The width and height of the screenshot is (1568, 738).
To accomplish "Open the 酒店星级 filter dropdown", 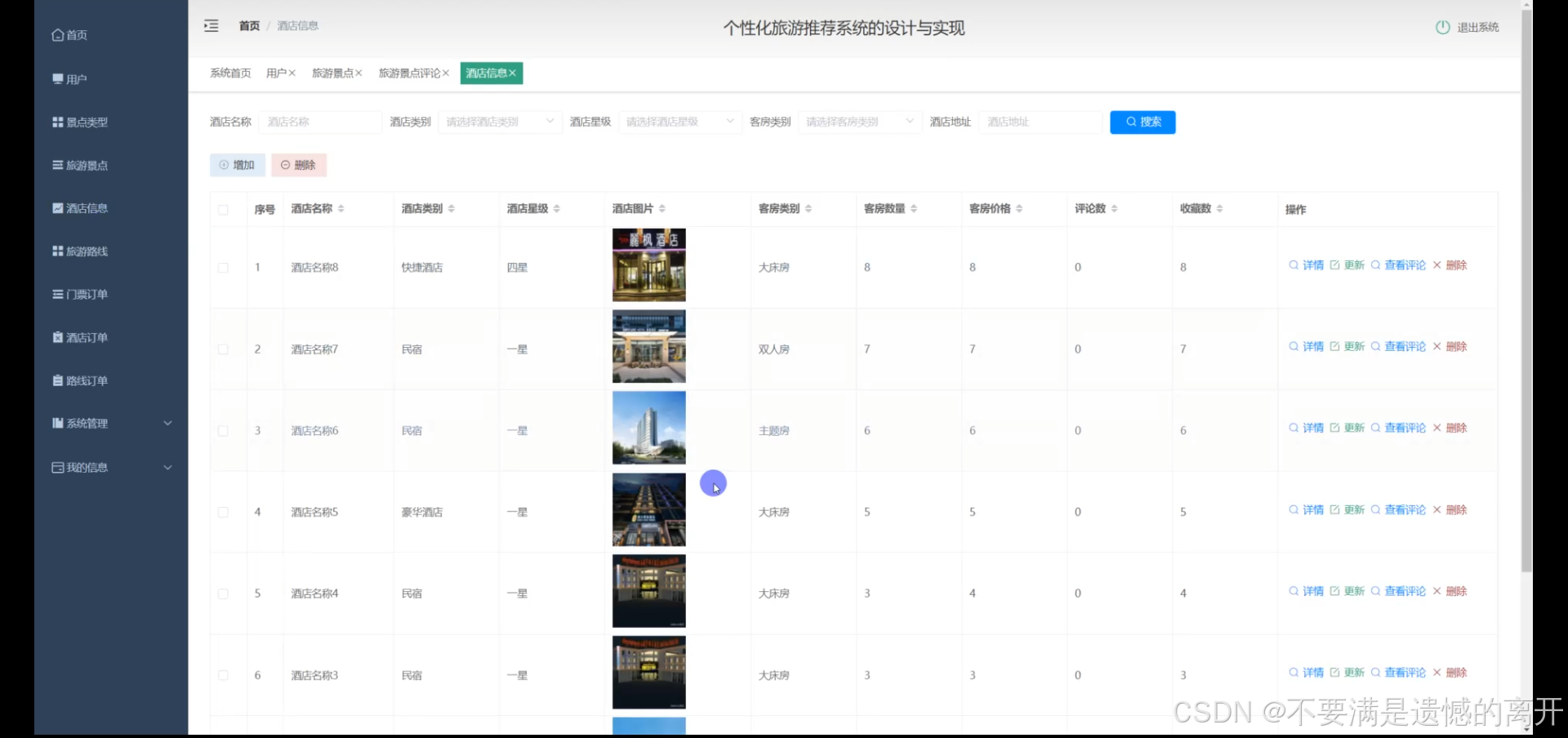I will [x=679, y=122].
